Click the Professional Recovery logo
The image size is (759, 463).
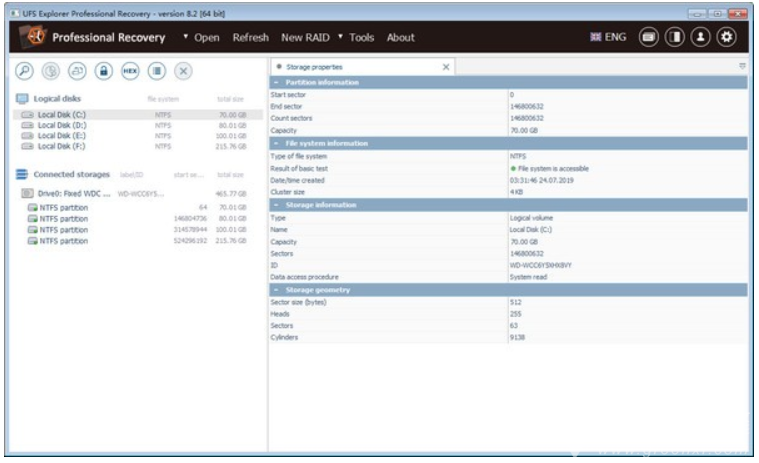tap(34, 36)
